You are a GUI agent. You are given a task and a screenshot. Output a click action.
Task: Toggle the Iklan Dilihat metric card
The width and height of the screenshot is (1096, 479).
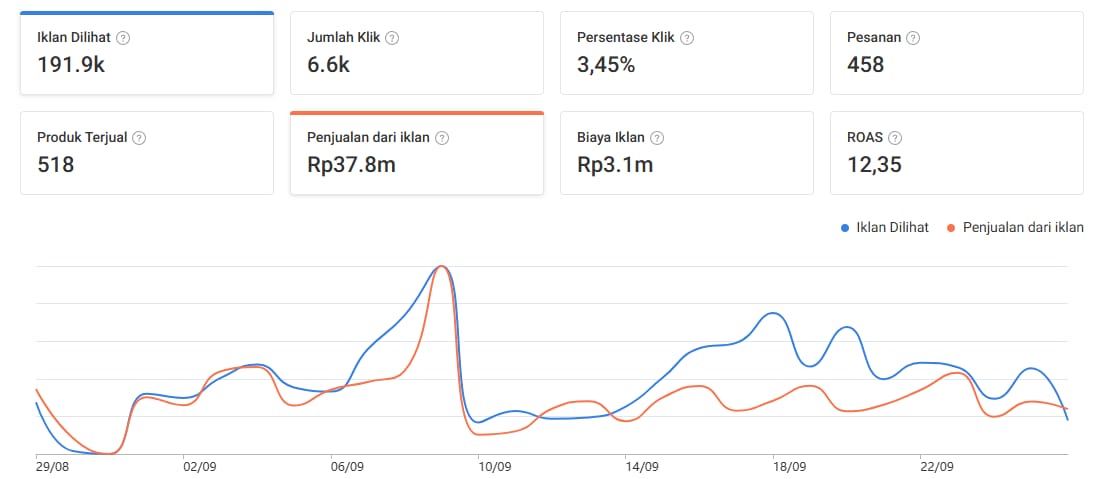tap(146, 53)
